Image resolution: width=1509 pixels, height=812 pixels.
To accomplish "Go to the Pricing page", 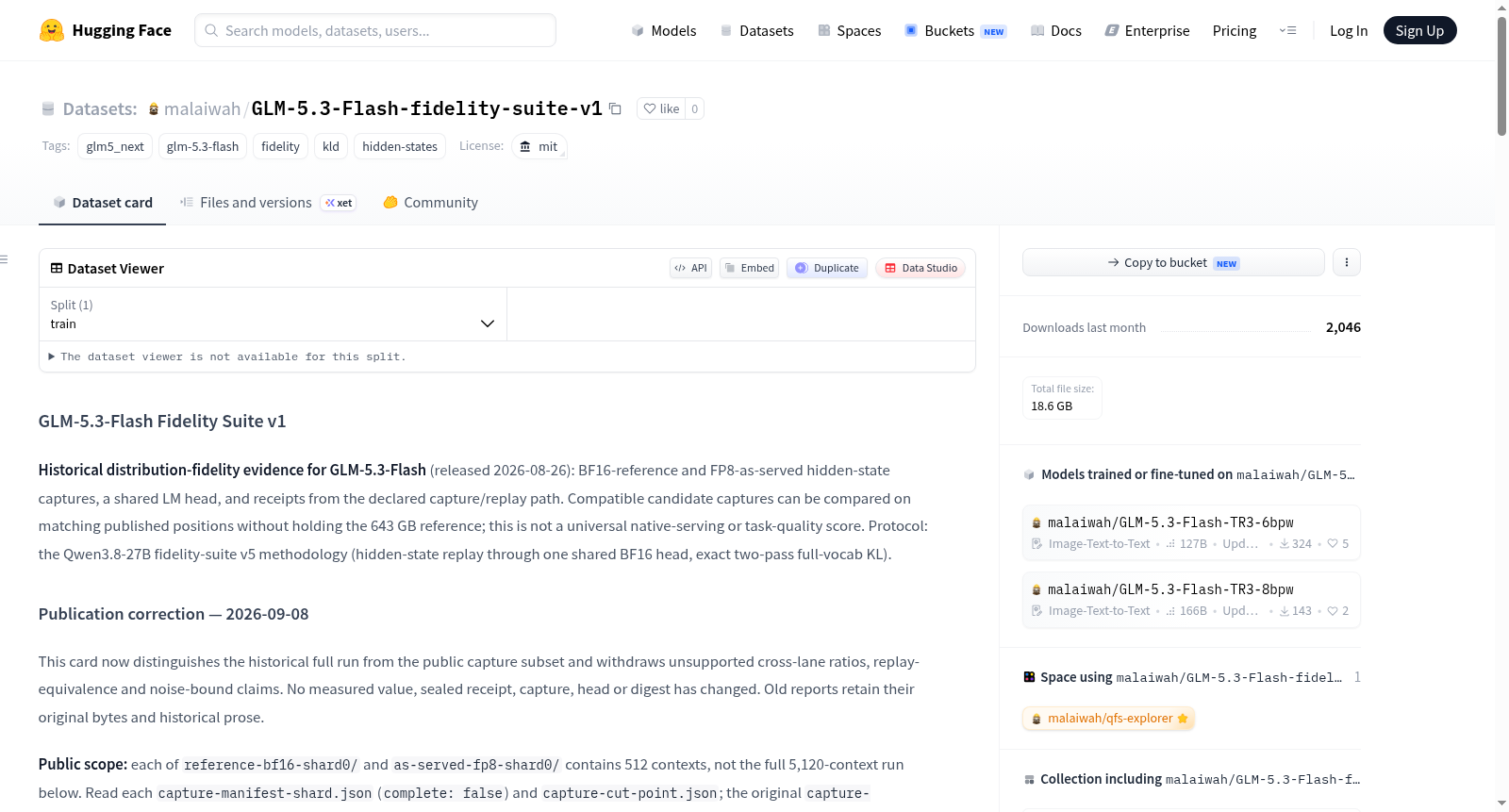I will tap(1235, 30).
